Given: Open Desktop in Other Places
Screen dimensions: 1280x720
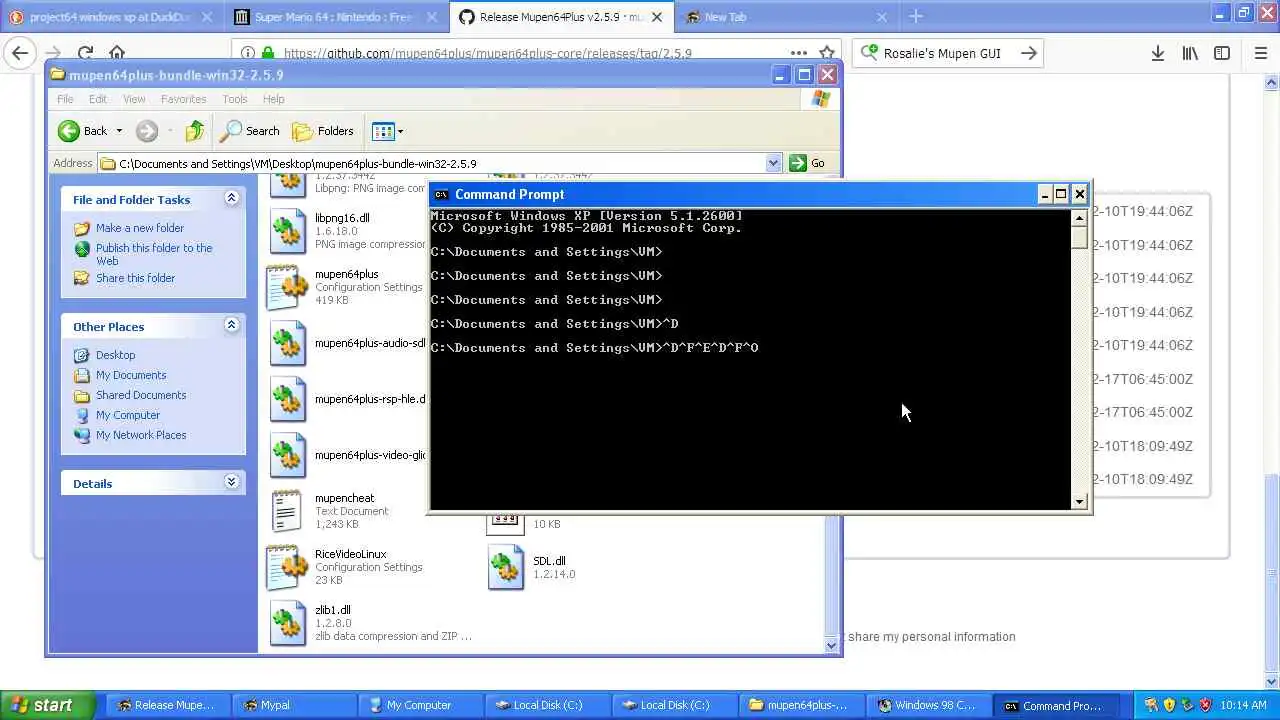Looking at the screenshot, I should pos(115,355).
